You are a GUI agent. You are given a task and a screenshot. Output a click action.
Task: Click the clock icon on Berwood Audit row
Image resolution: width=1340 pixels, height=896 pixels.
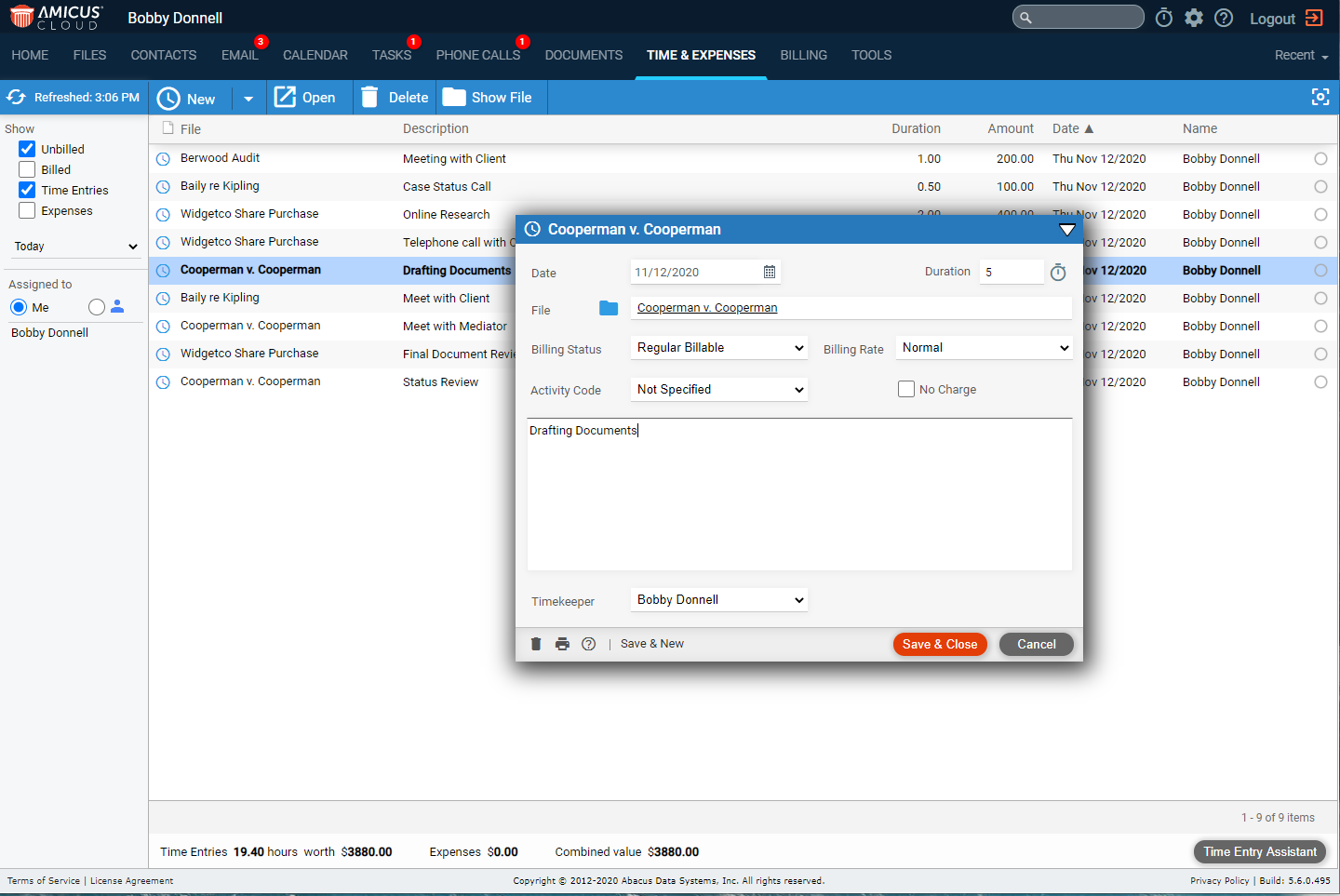(x=163, y=159)
